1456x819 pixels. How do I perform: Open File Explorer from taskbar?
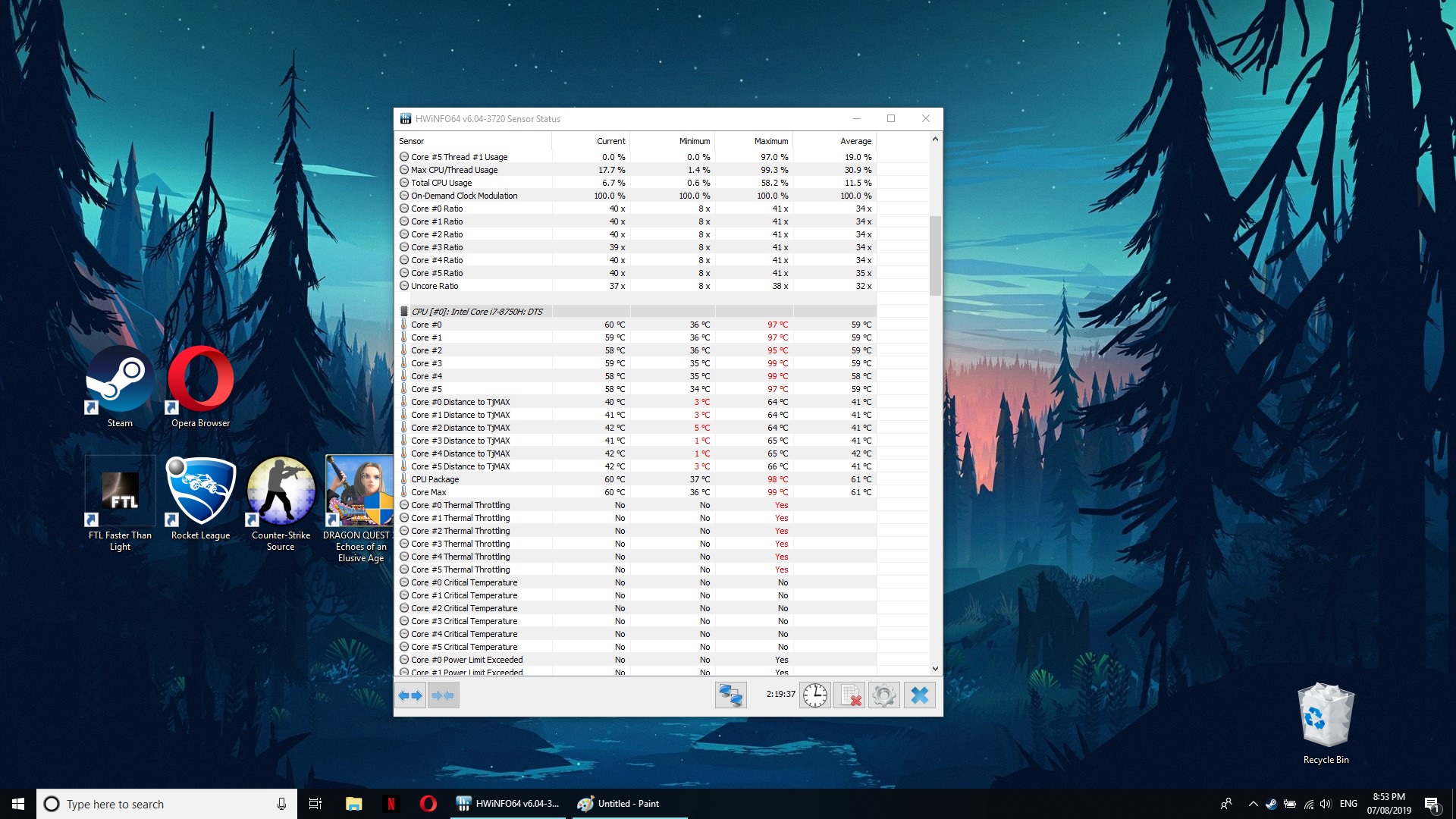click(x=353, y=804)
